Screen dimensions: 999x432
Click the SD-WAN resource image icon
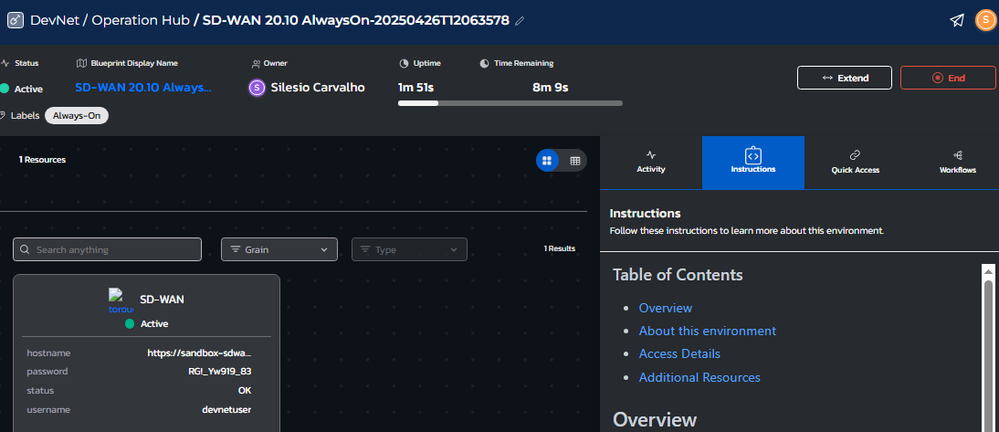(121, 301)
